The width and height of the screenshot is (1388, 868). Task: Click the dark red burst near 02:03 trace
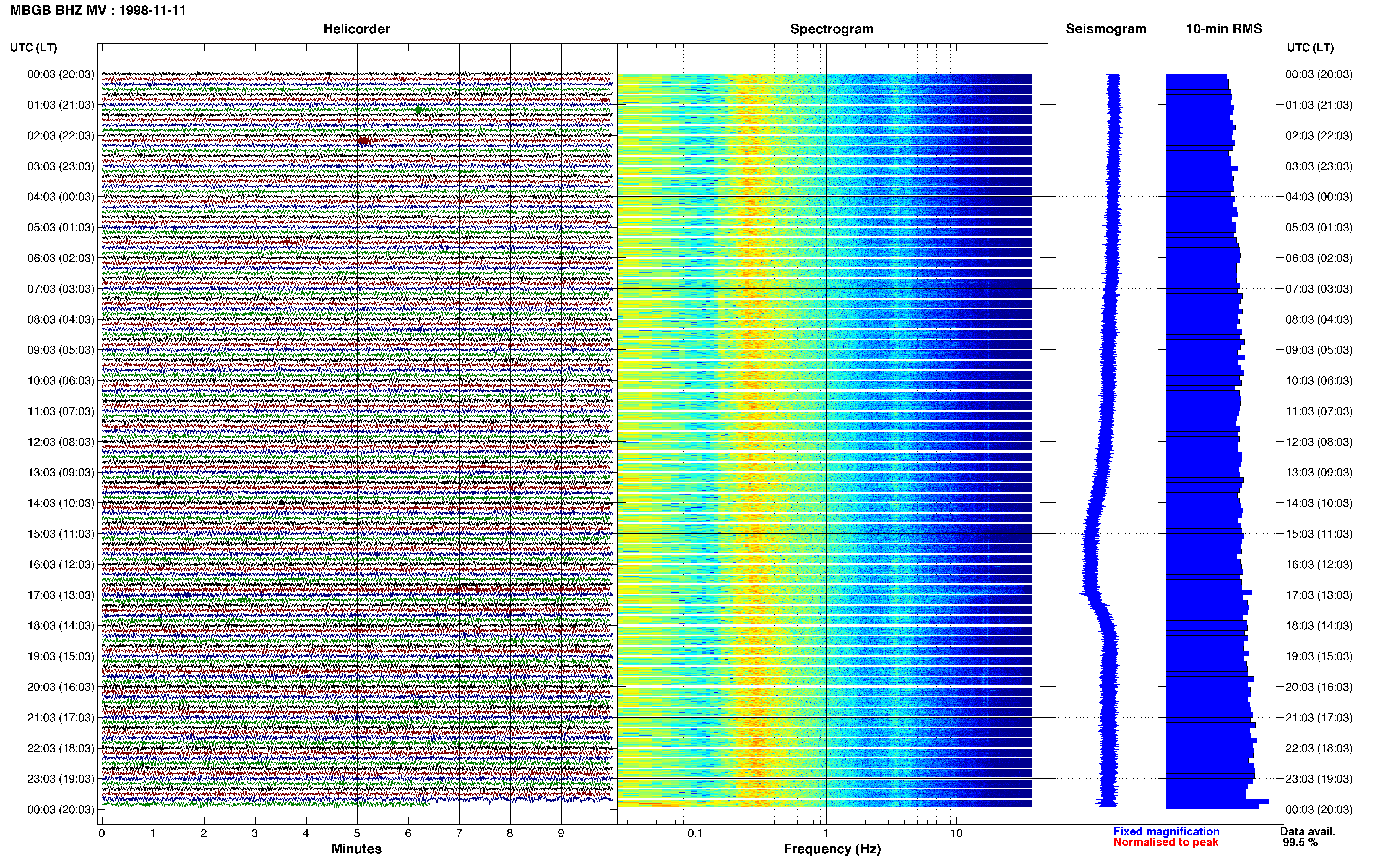(x=363, y=140)
